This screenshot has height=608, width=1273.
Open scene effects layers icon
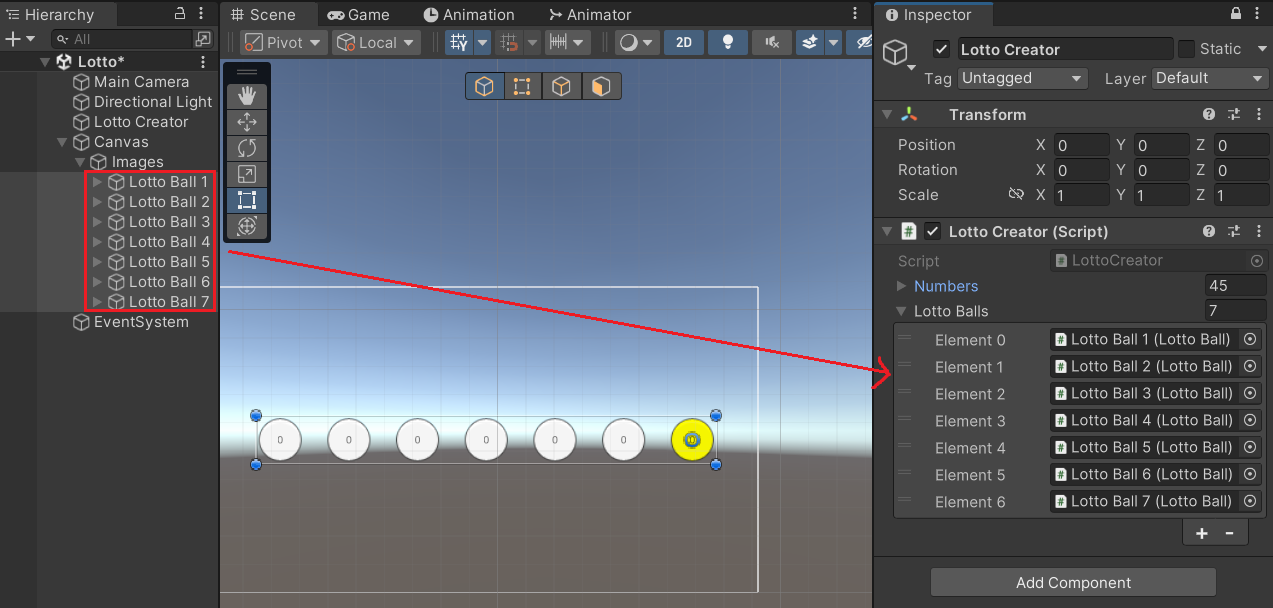pos(809,43)
